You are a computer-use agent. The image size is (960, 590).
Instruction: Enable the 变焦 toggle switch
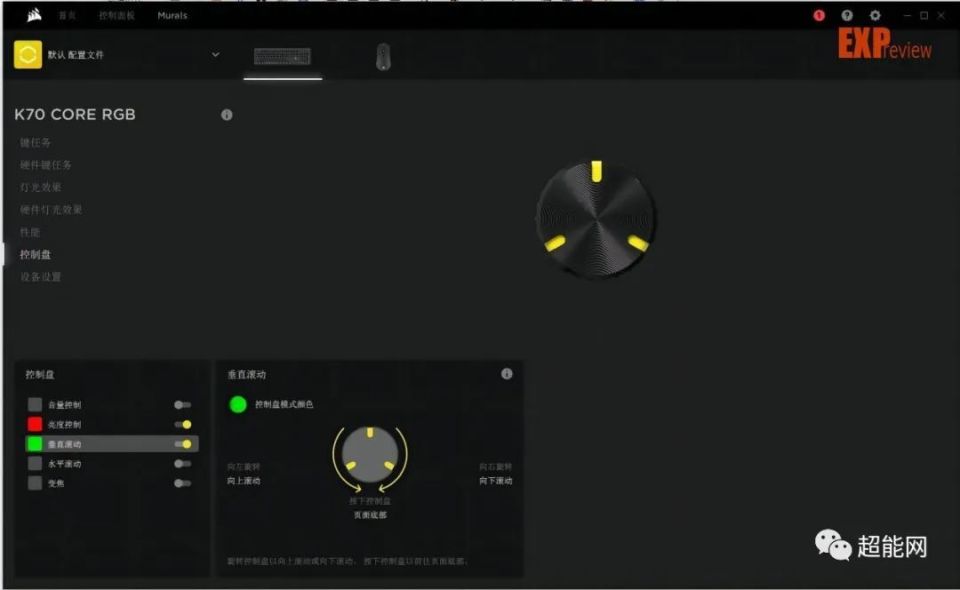pyautogui.click(x=182, y=483)
